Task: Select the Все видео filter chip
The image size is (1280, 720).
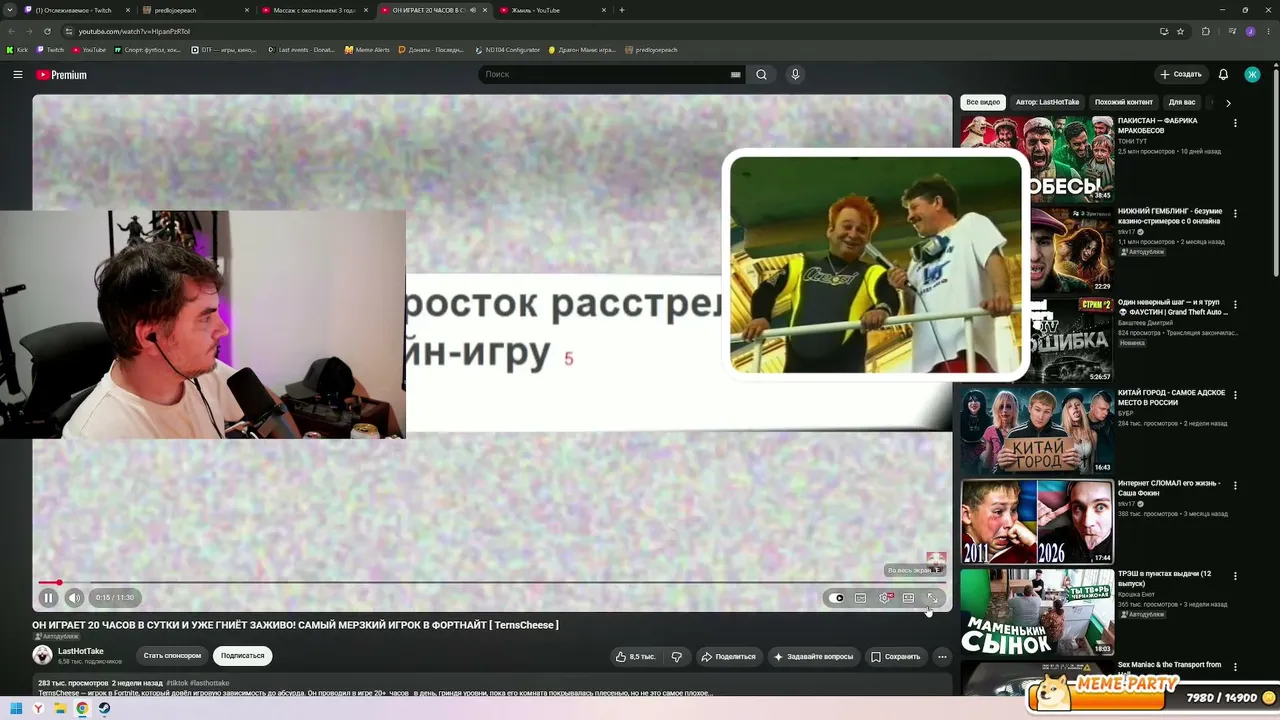Action: click(x=983, y=102)
